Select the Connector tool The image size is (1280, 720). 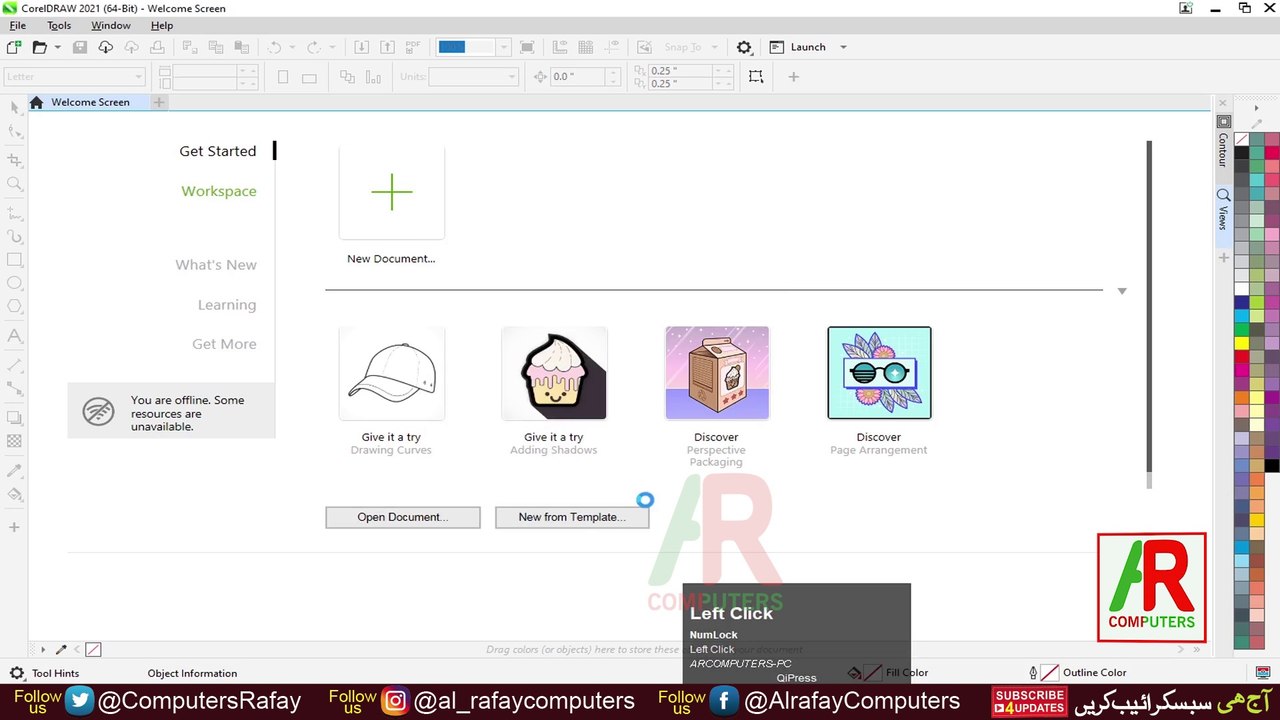14,388
